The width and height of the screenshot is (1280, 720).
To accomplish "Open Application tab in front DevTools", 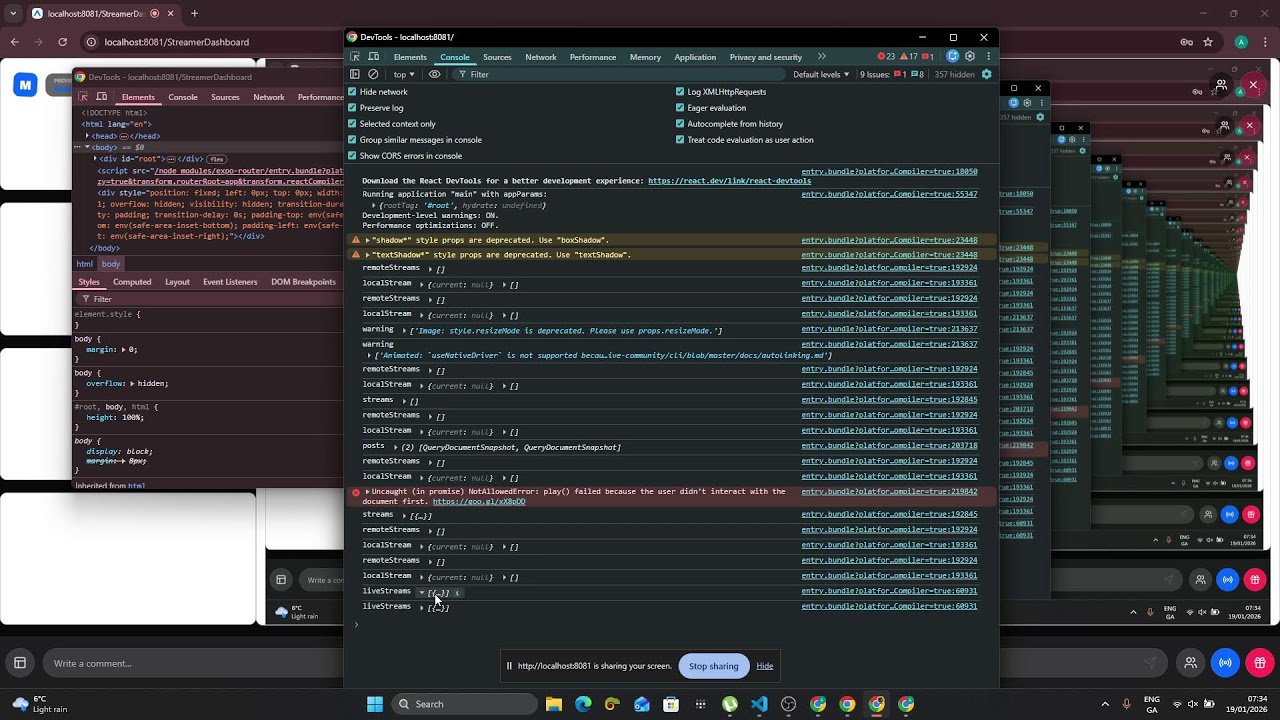I will click(695, 57).
